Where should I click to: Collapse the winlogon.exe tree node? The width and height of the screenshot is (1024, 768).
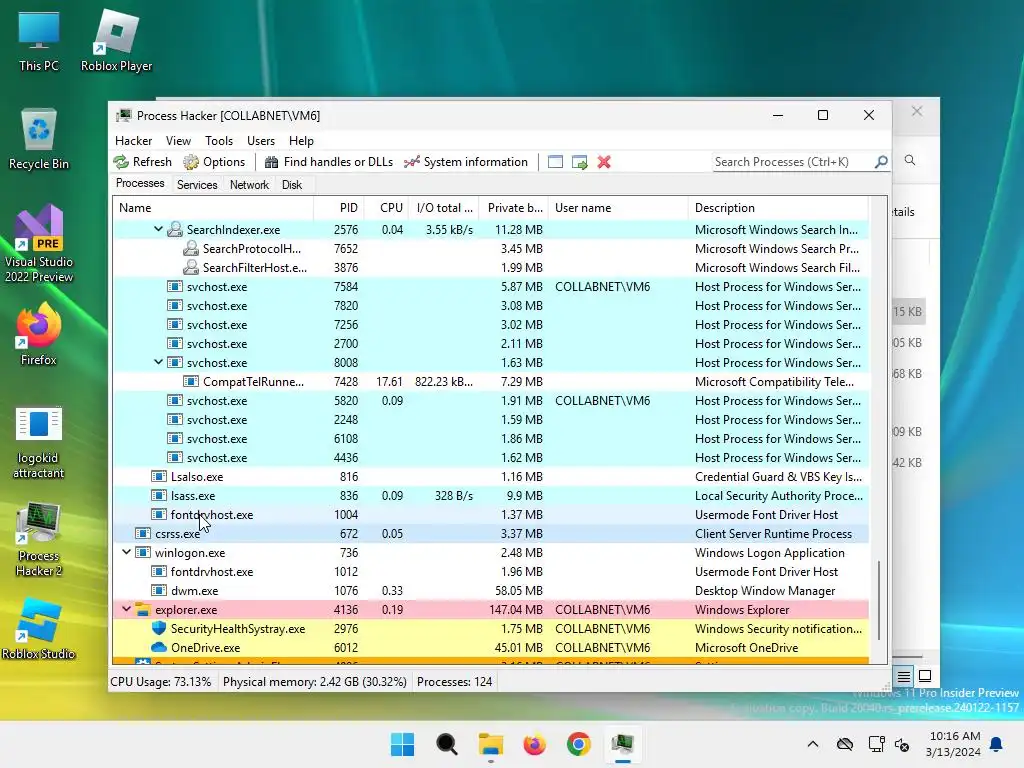point(127,552)
